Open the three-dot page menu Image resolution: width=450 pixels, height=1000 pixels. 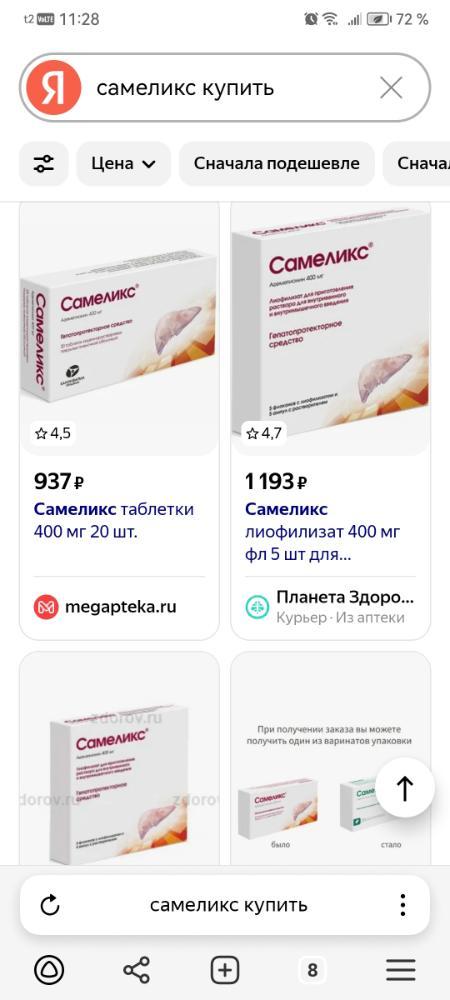tap(402, 905)
